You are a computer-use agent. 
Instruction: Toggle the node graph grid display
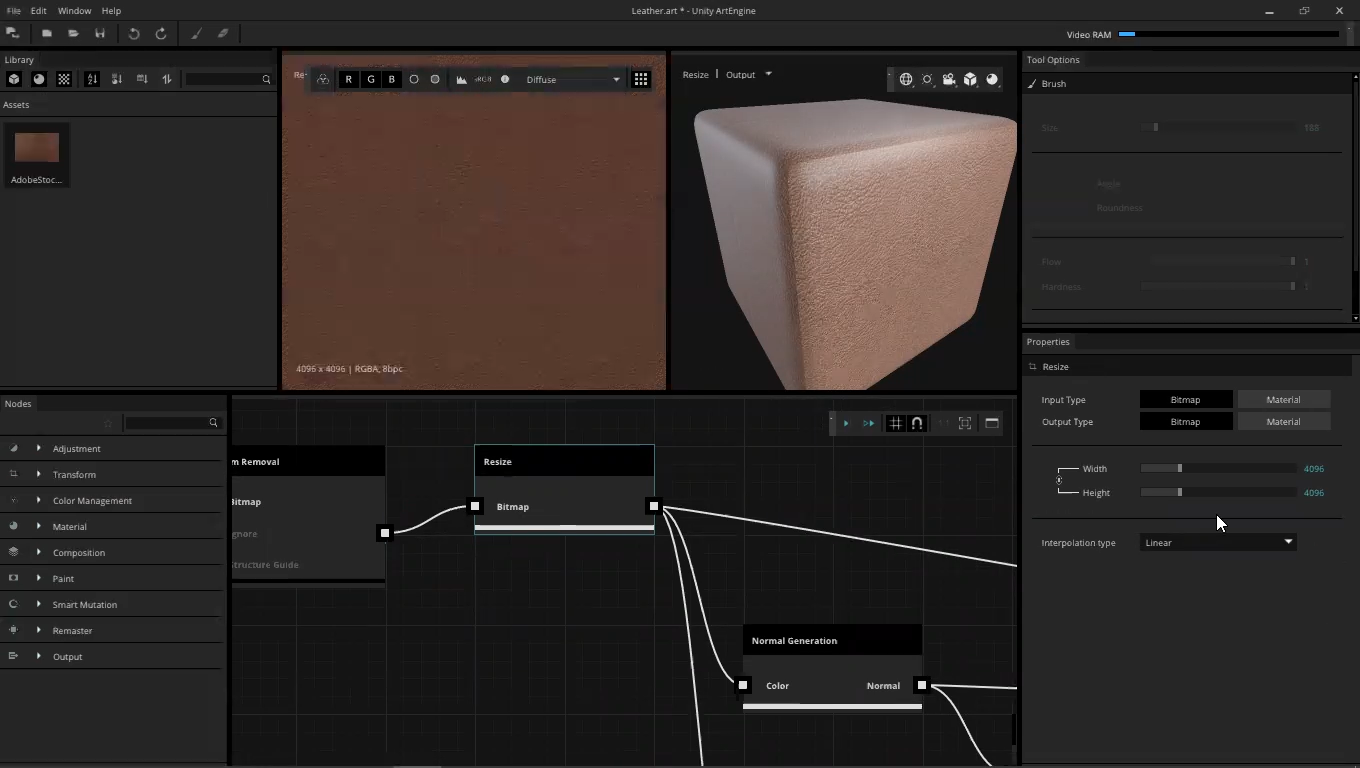point(895,423)
